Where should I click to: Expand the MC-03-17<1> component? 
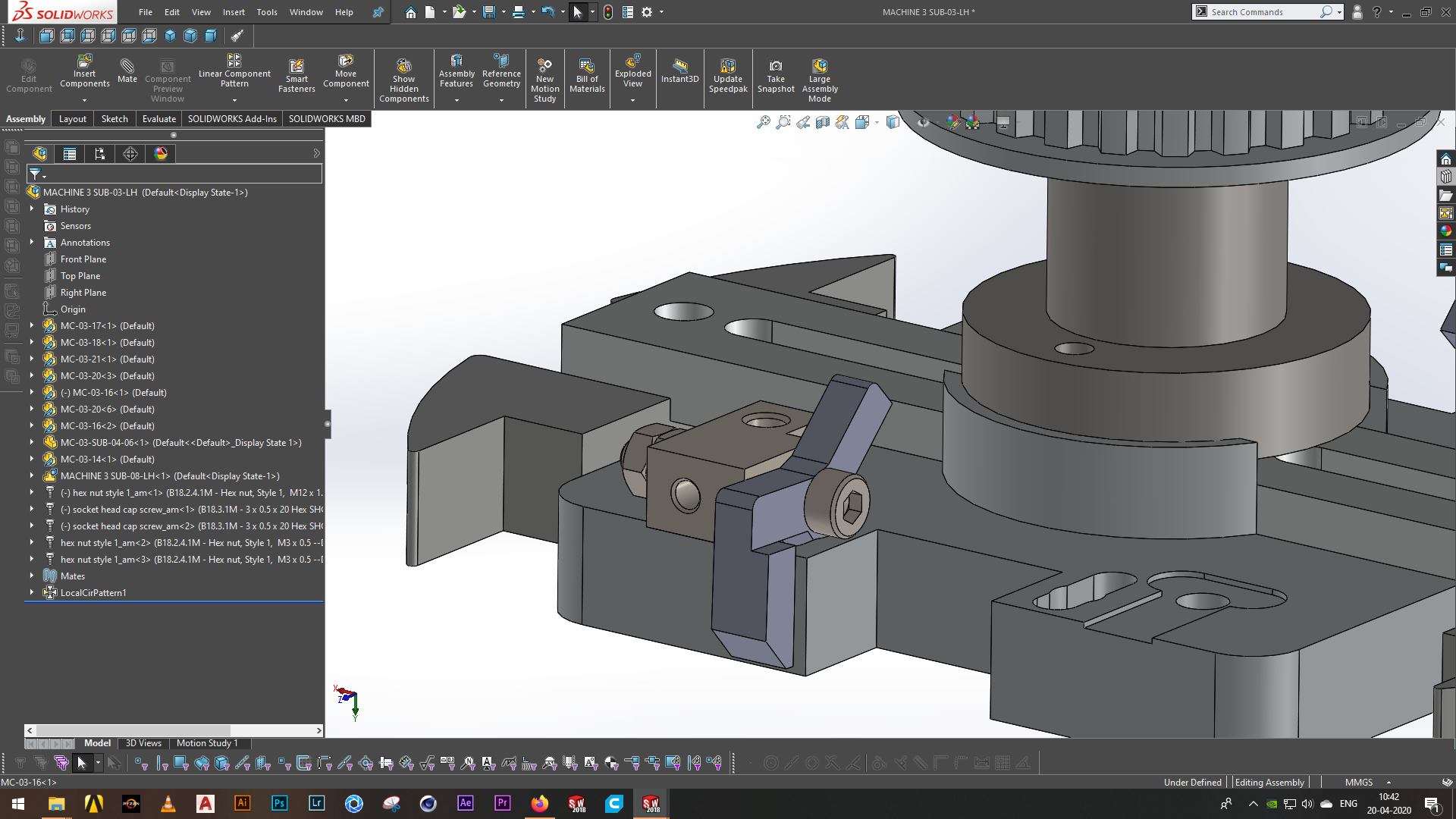click(x=32, y=325)
